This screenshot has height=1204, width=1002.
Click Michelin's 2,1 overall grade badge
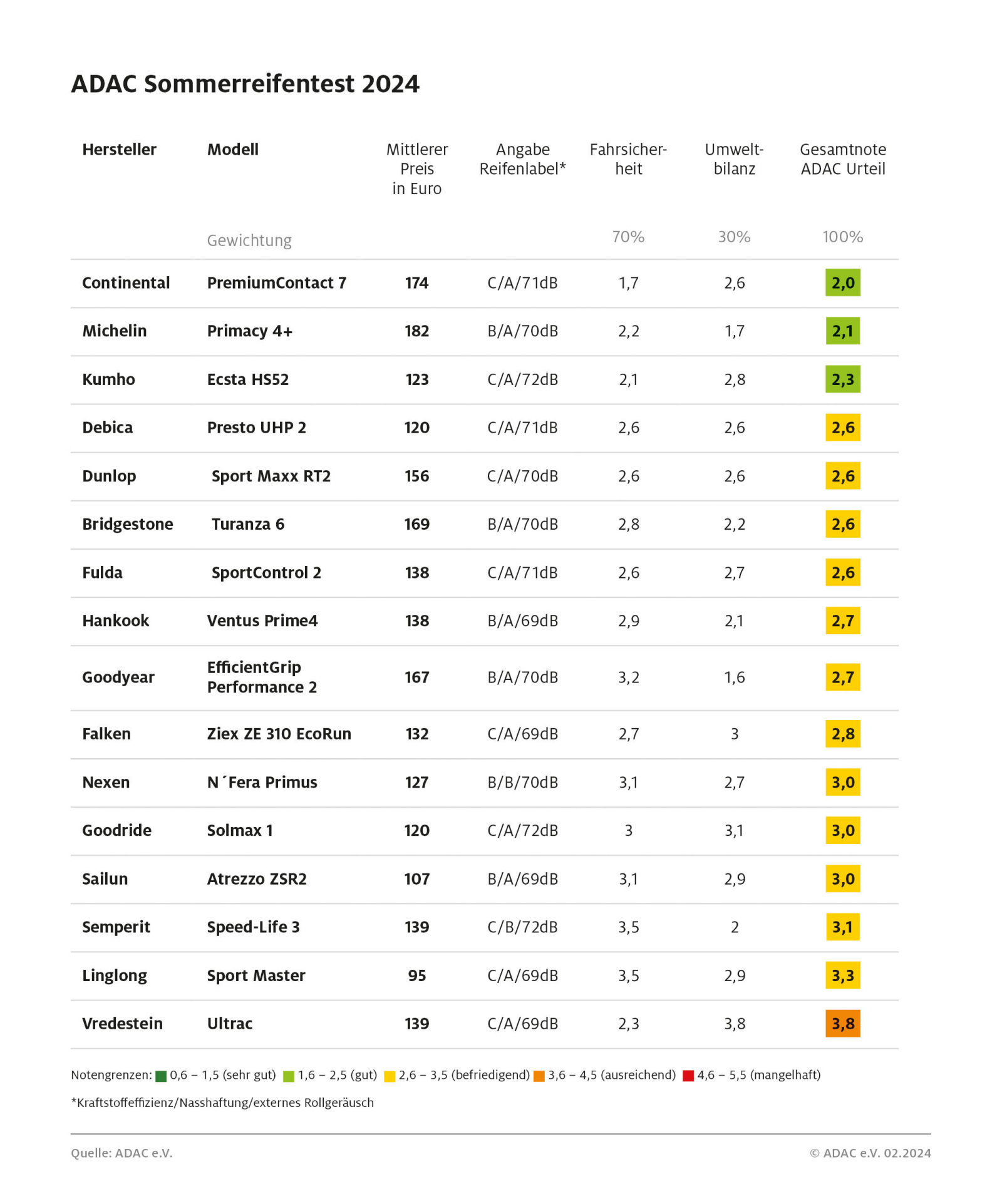pos(842,331)
